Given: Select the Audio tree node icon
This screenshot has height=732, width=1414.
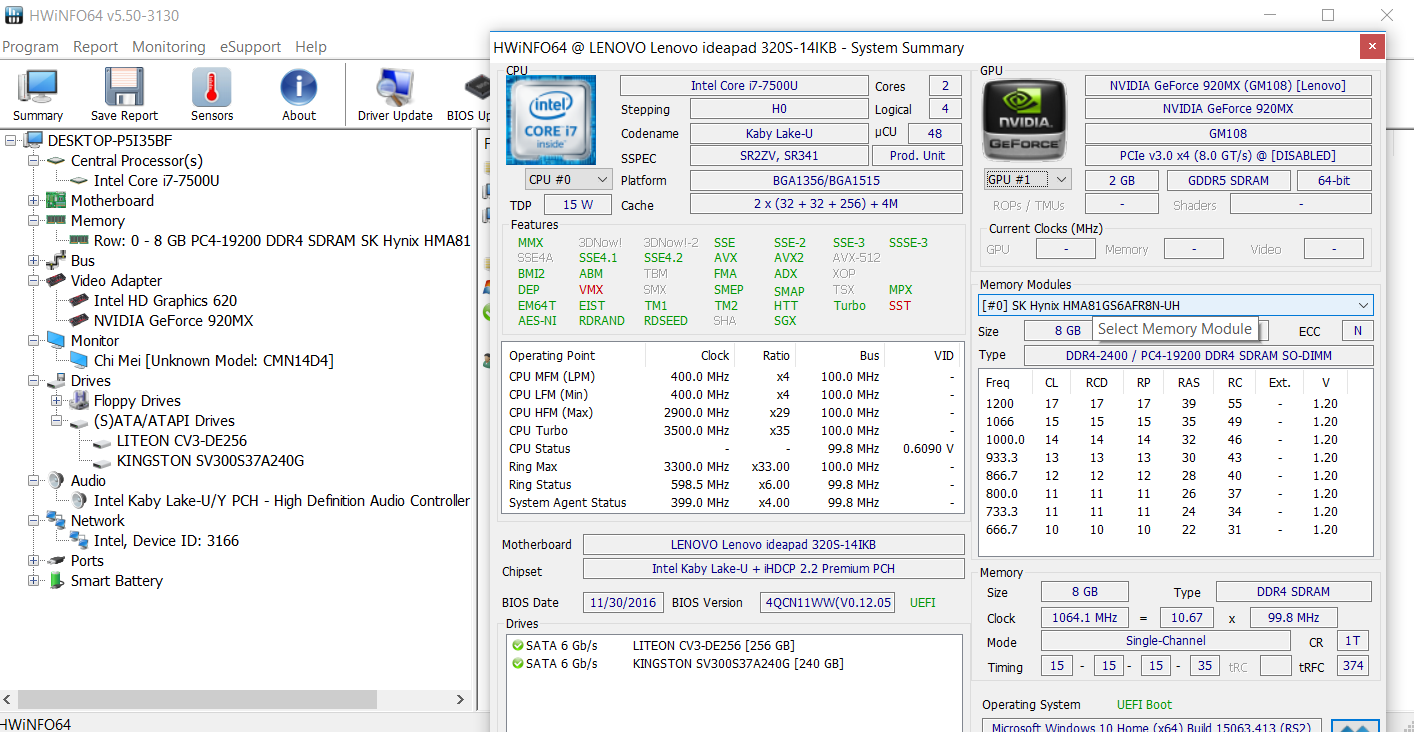Looking at the screenshot, I should click(56, 481).
